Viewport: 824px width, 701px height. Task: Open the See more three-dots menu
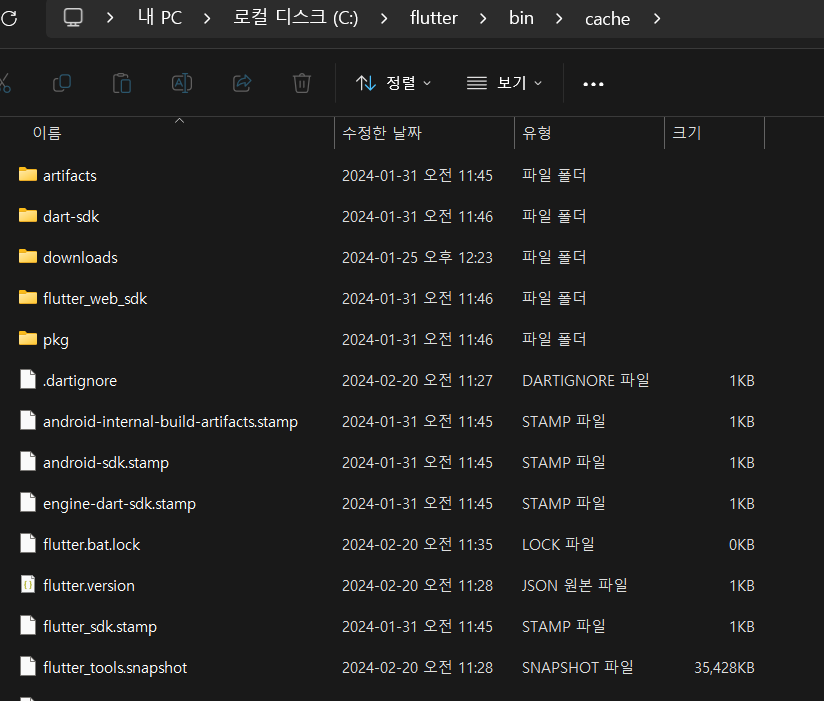593,84
